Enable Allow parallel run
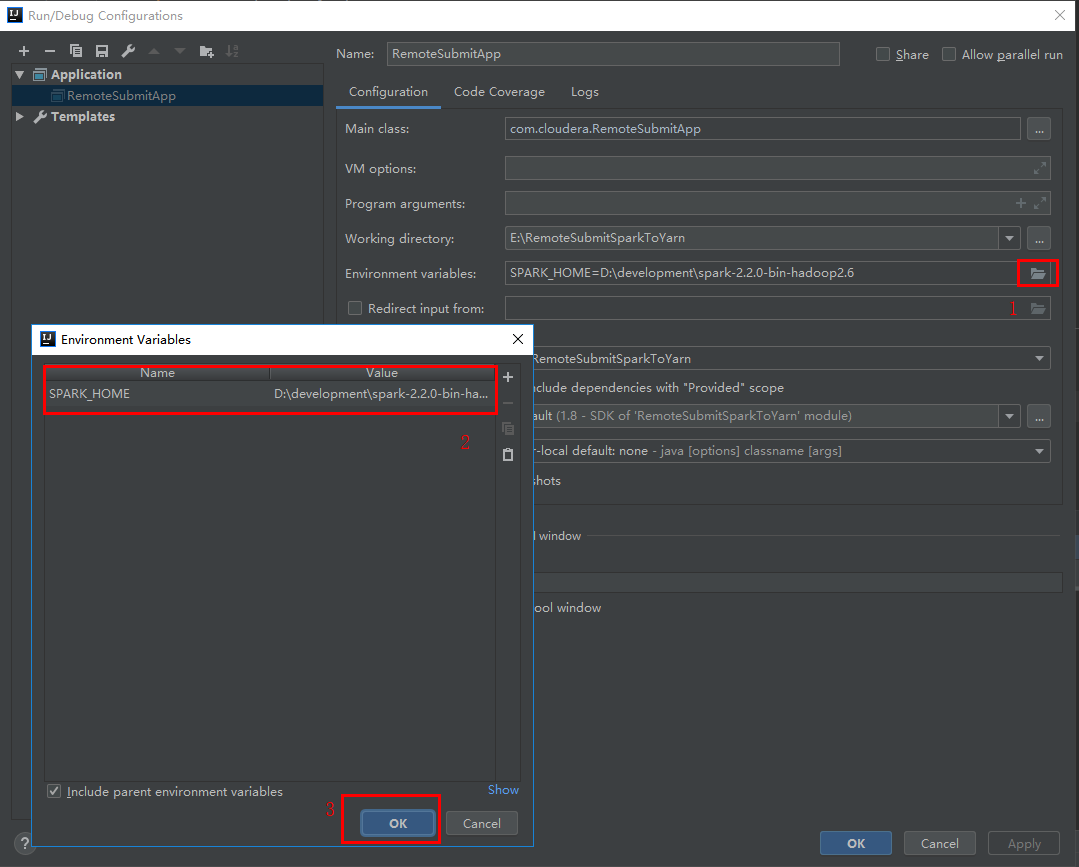 [948, 54]
